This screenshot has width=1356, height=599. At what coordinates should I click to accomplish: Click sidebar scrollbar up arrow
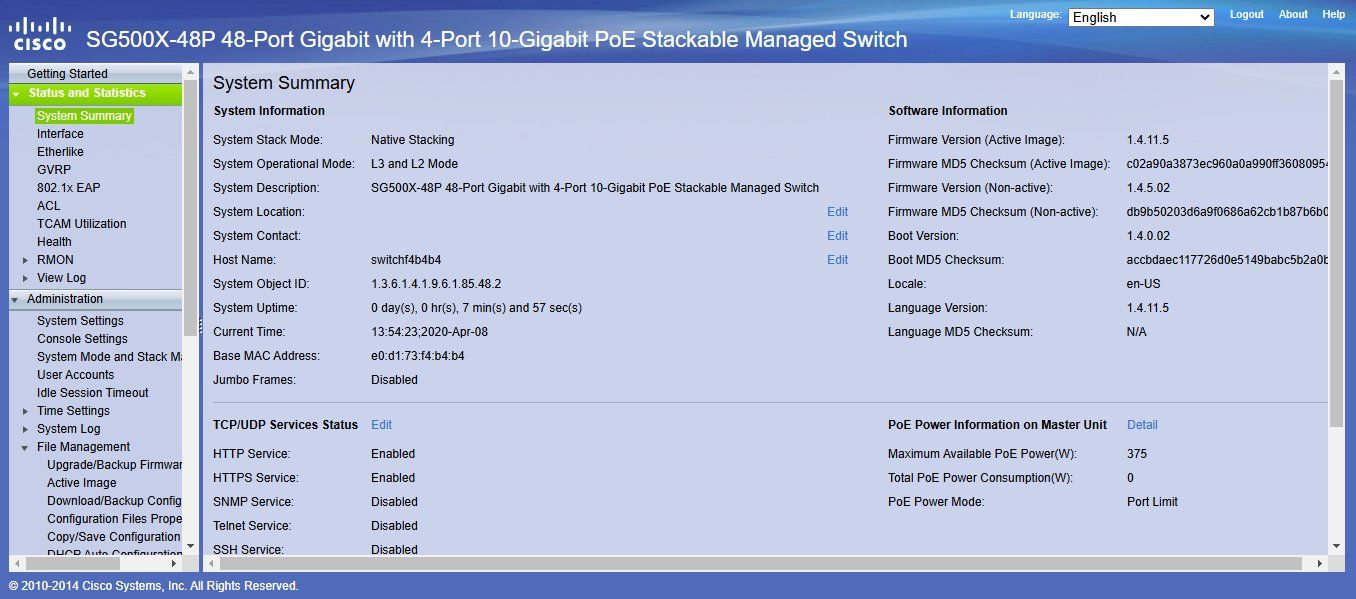point(191,72)
